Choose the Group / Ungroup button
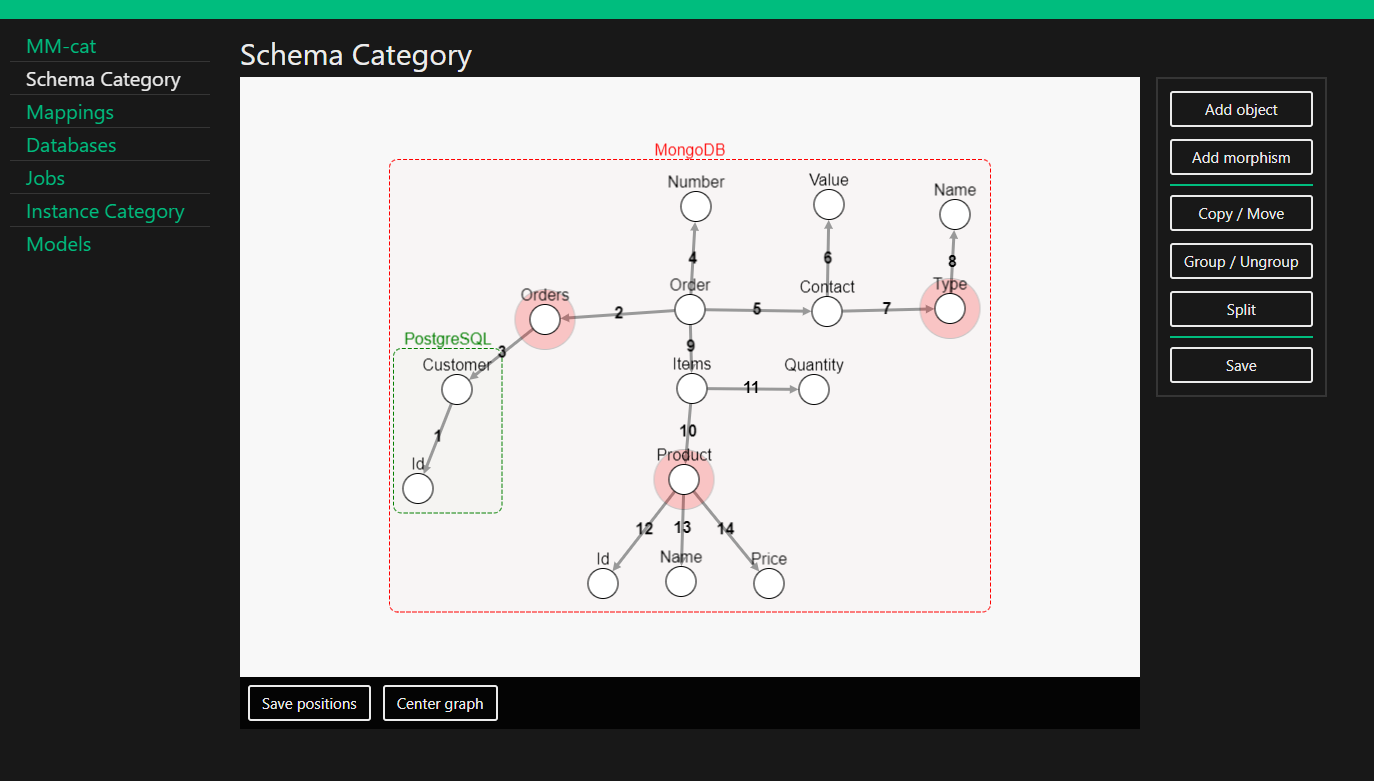 1241,261
